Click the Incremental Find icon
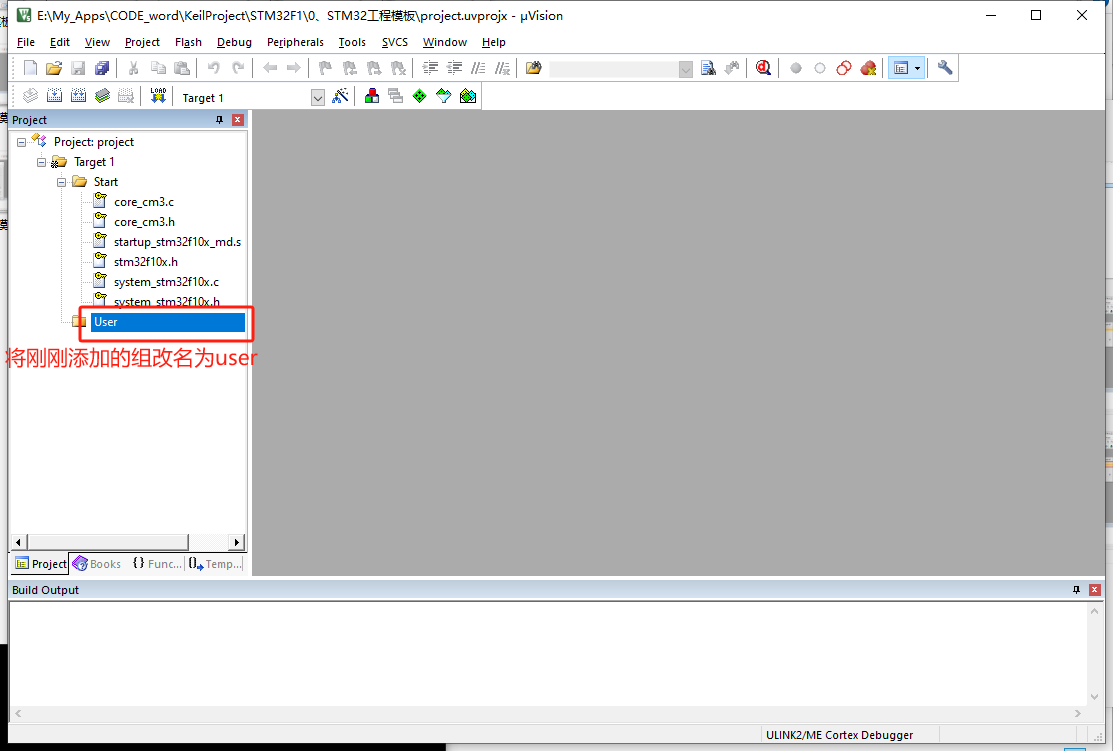This screenshot has width=1113, height=751. click(732, 68)
